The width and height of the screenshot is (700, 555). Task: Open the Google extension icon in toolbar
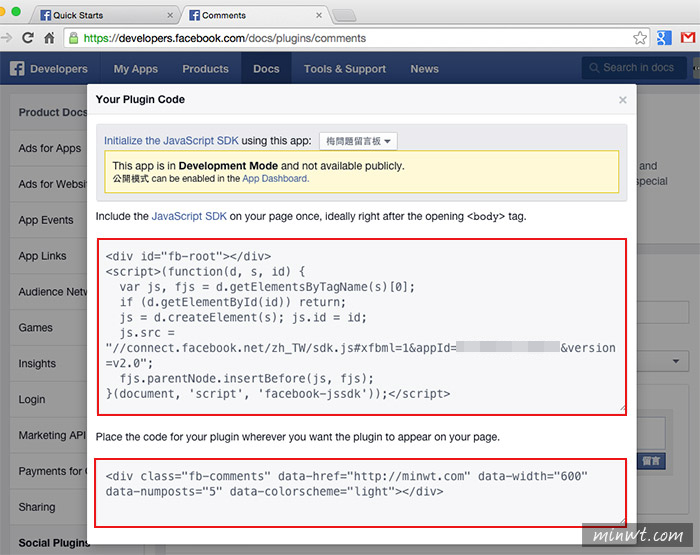664,38
